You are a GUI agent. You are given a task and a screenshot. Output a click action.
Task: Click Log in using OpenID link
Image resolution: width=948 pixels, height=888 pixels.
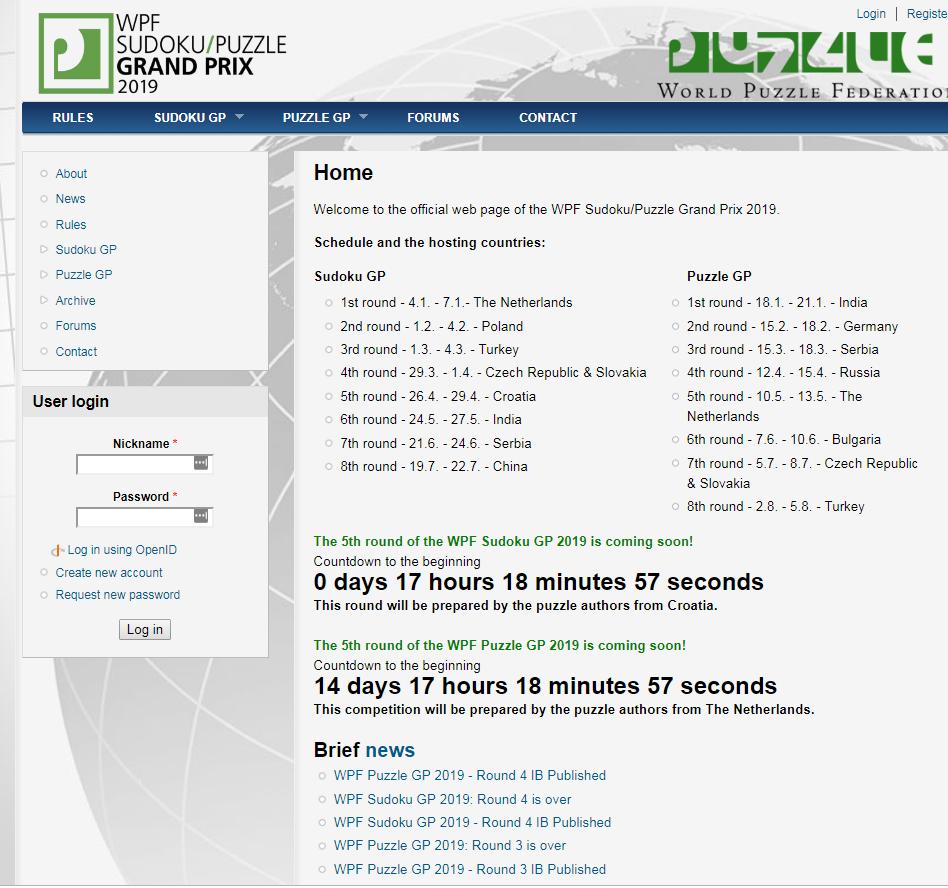tap(122, 549)
